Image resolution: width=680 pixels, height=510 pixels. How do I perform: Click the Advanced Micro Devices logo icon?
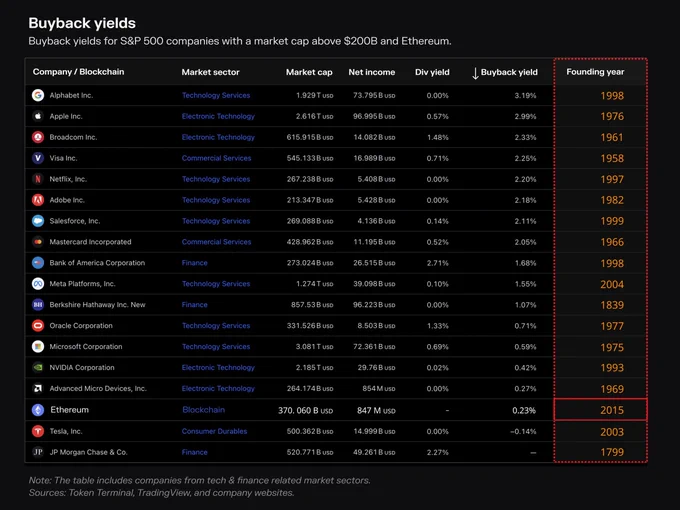pyautogui.click(x=38, y=388)
